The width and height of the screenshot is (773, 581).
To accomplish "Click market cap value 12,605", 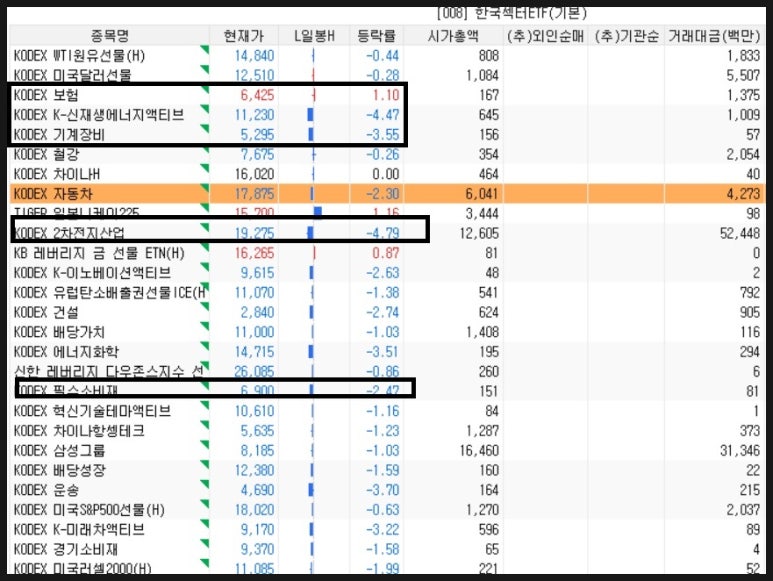I will (479, 234).
